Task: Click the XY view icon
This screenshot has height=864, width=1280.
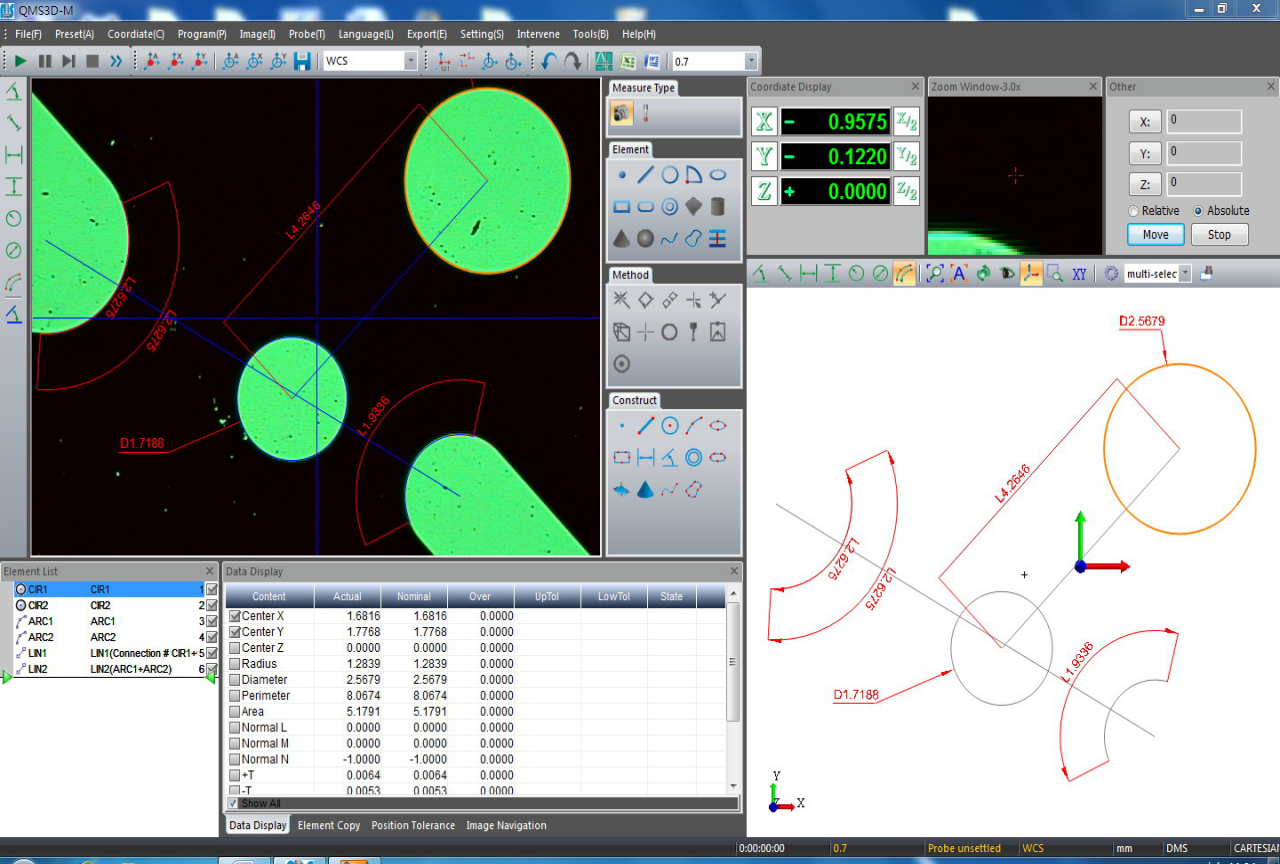Action: [1080, 274]
